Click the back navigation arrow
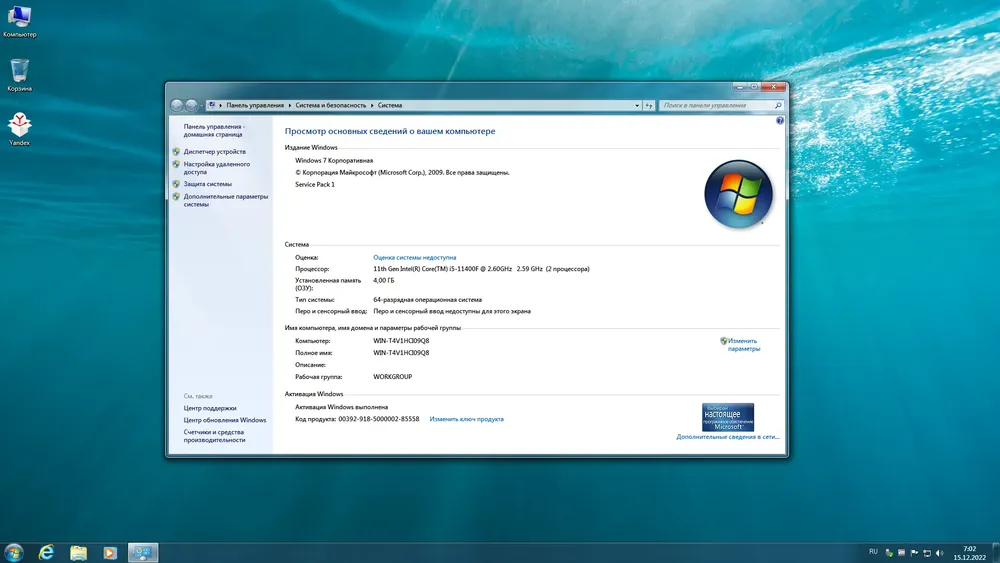1000x563 pixels. click(x=177, y=105)
